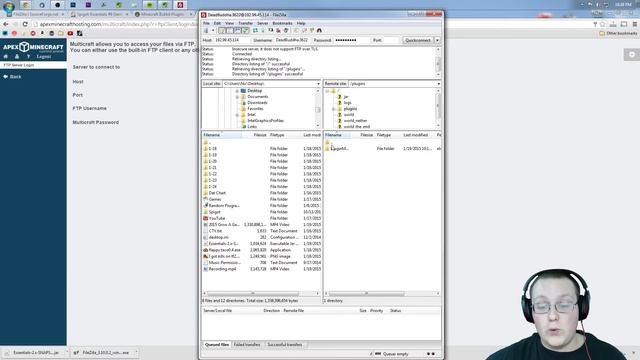The height and width of the screenshot is (360, 640).
Task: Expand the Desktop node in the local tree
Action: [x=237, y=91]
